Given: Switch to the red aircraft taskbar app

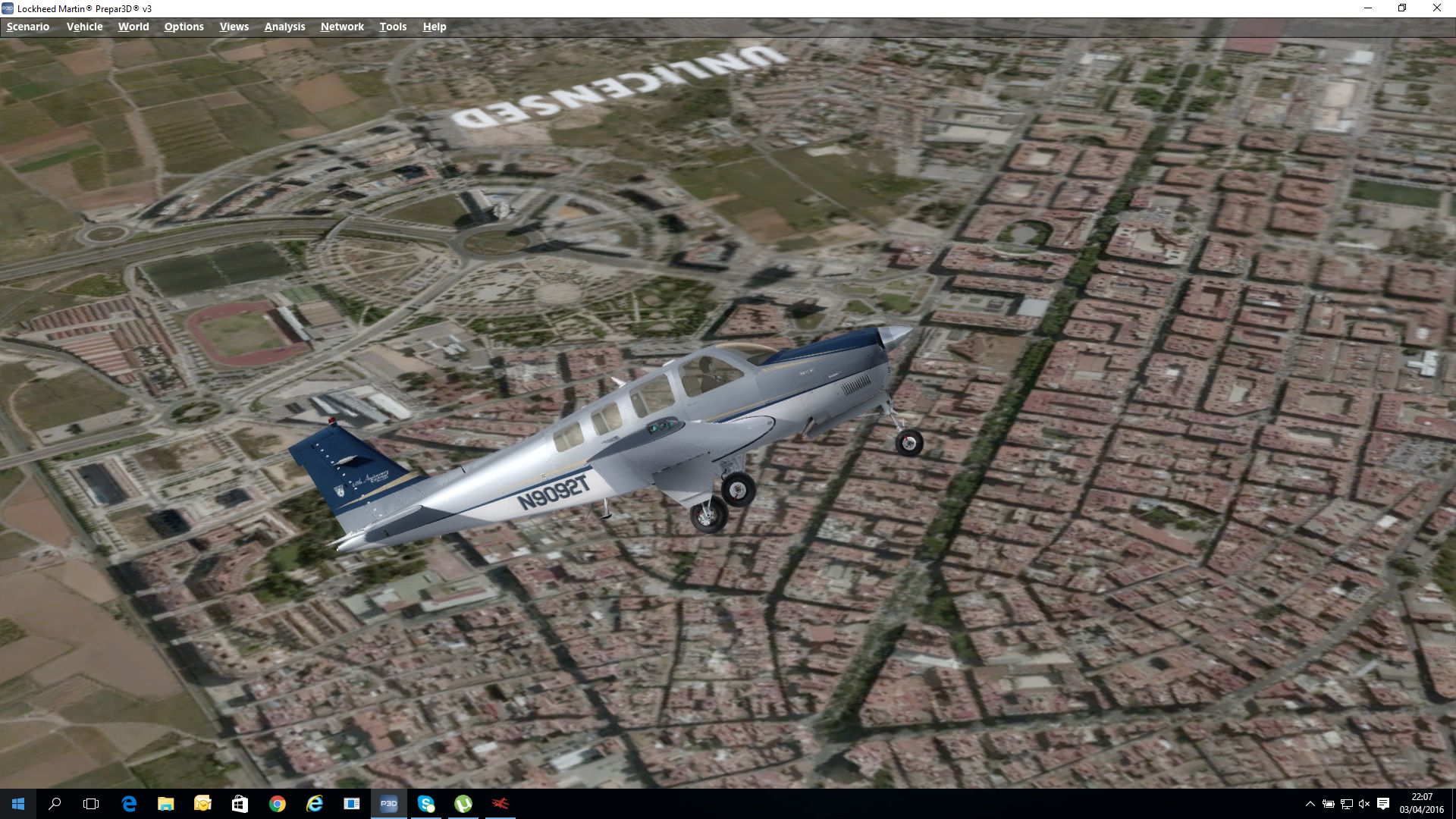Looking at the screenshot, I should [x=500, y=804].
